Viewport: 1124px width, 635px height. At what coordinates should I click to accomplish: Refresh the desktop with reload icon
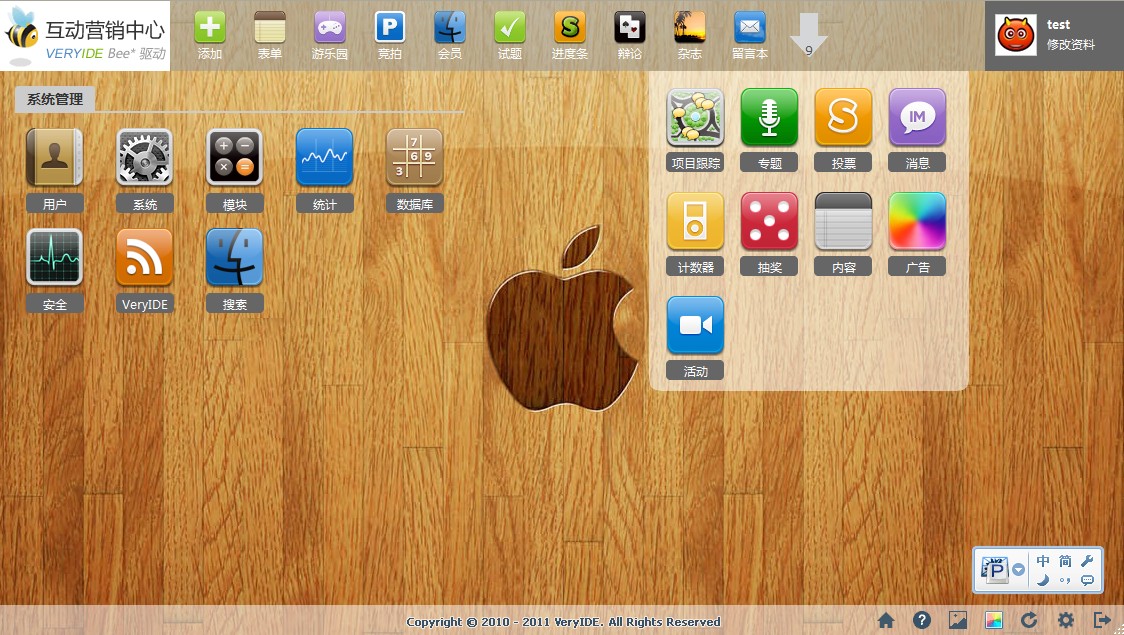(x=1029, y=620)
